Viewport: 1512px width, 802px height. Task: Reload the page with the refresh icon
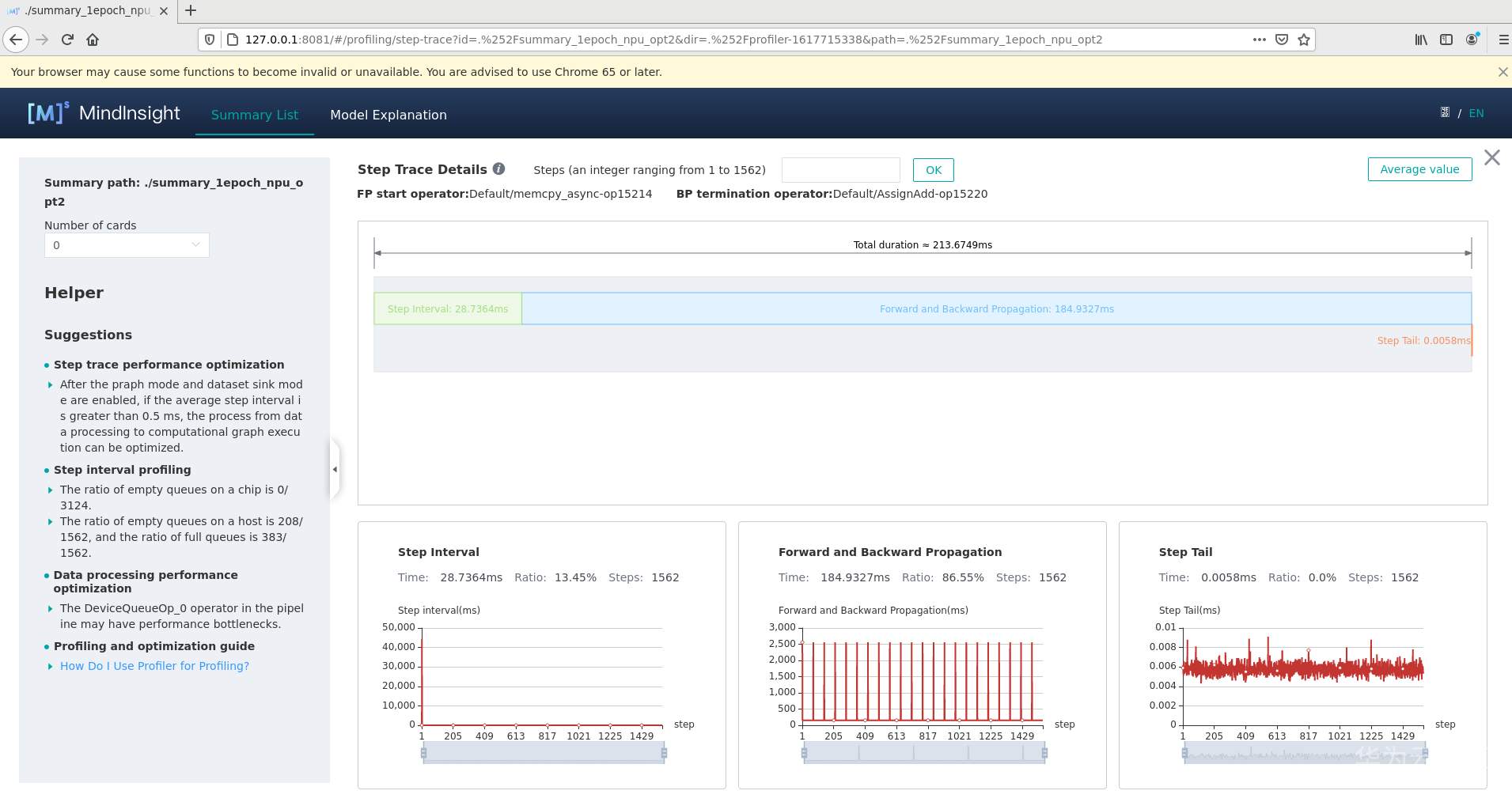[x=66, y=40]
